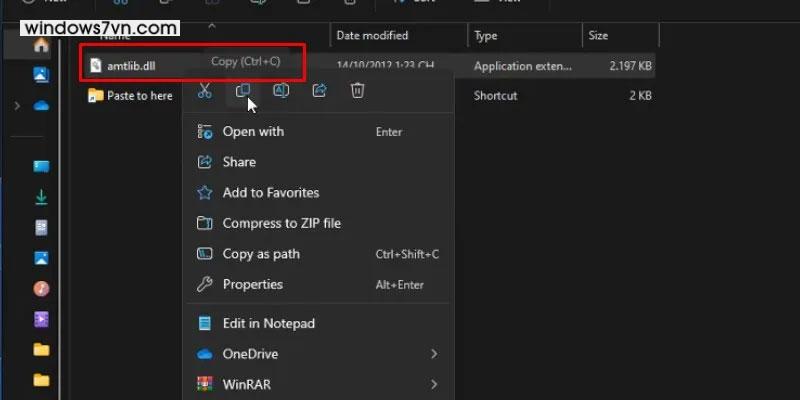This screenshot has height=400, width=800.
Task: Open the OneDrive cloud icon in sidebar
Action: (41, 105)
